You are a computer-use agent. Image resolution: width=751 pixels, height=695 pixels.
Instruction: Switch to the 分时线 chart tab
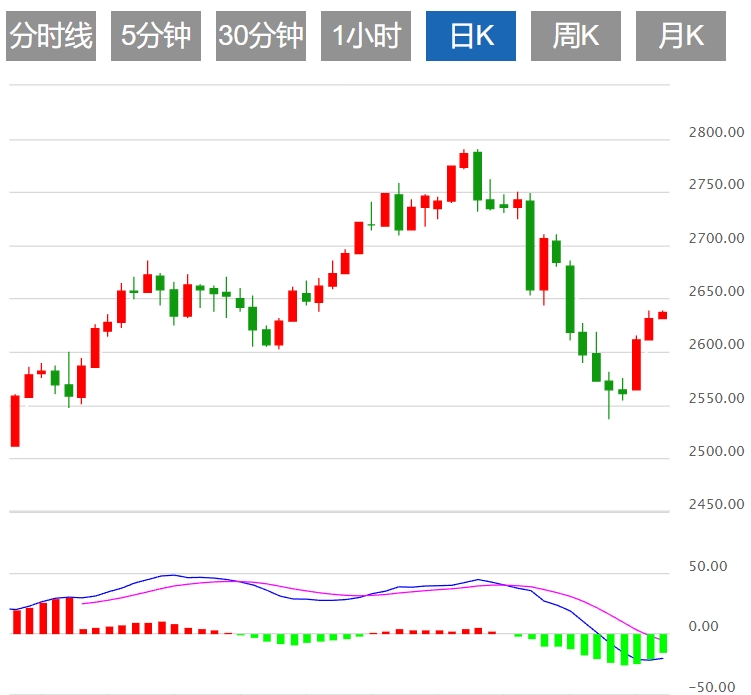point(51,36)
